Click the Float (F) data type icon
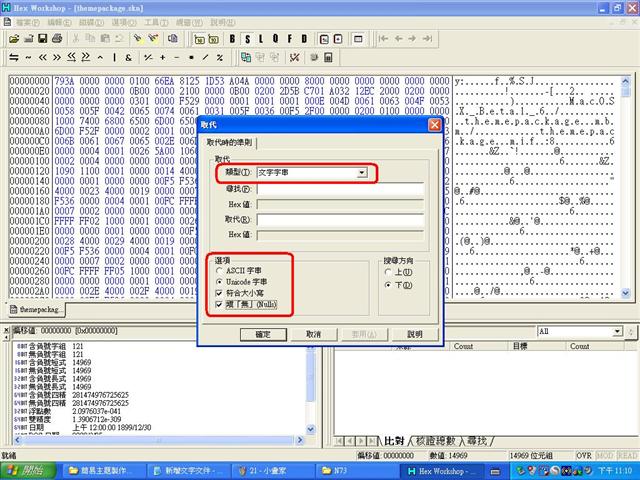 [290, 39]
